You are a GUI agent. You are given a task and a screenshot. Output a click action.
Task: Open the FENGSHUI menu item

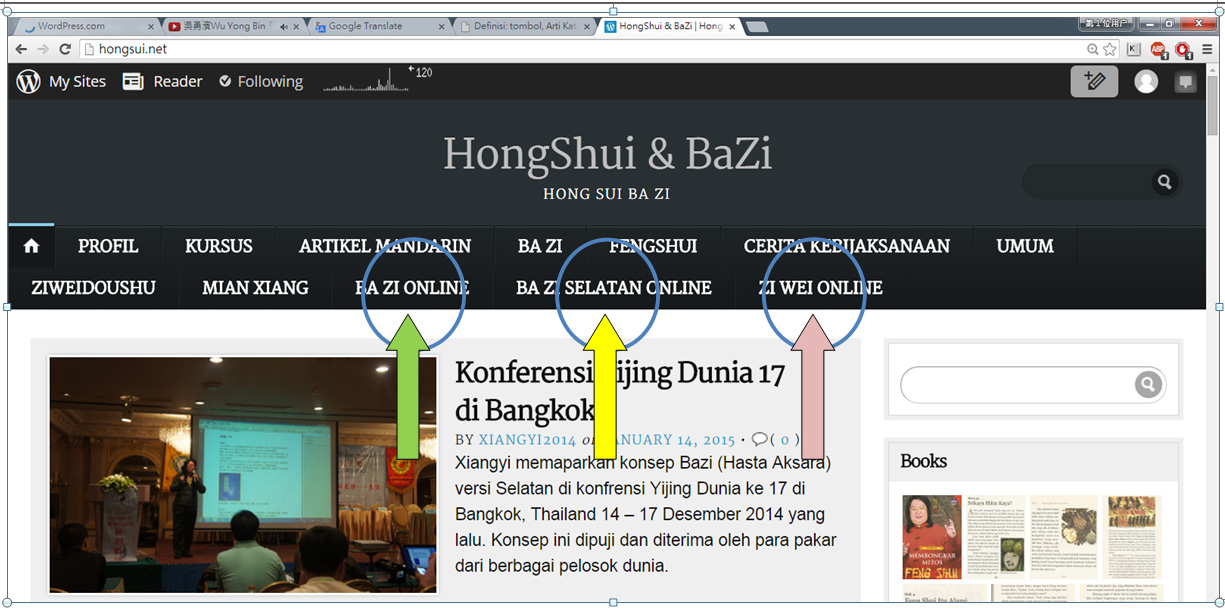653,246
